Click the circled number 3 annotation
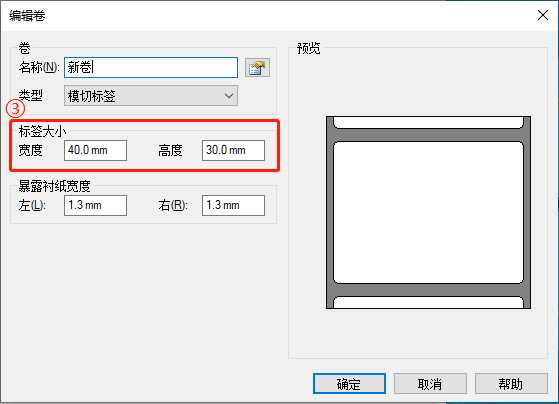Screen dimensions: 559x404 (x=15, y=109)
